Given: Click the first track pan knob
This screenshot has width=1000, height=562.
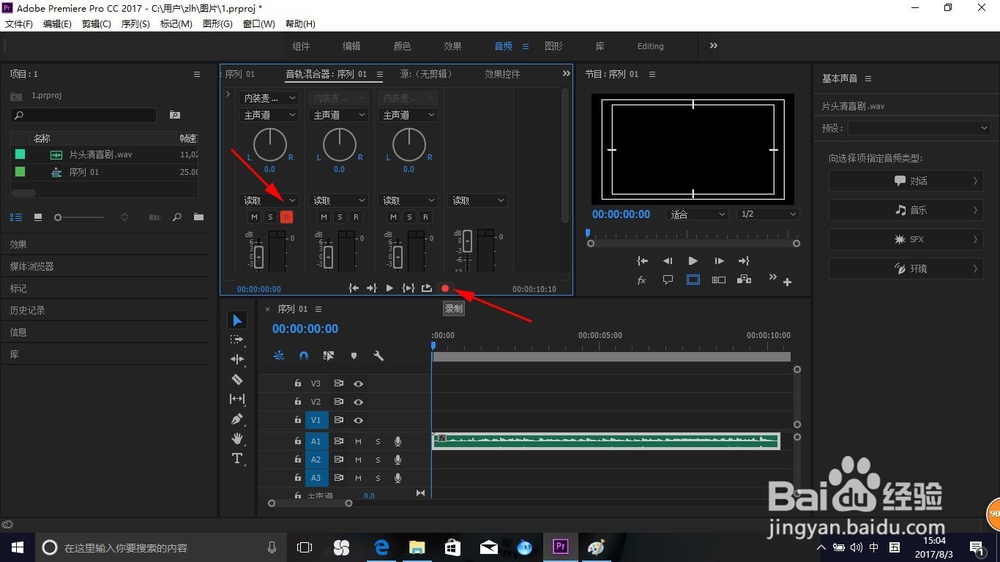Looking at the screenshot, I should [x=270, y=145].
